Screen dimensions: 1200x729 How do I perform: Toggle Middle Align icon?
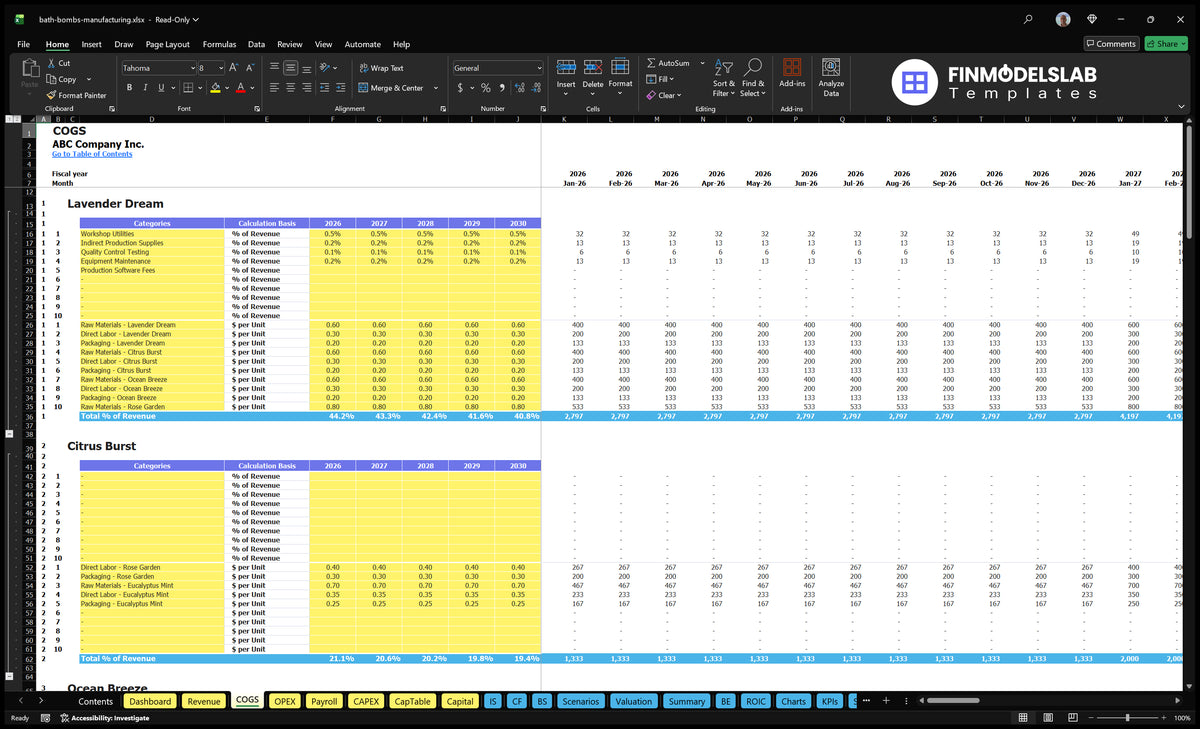[290, 68]
